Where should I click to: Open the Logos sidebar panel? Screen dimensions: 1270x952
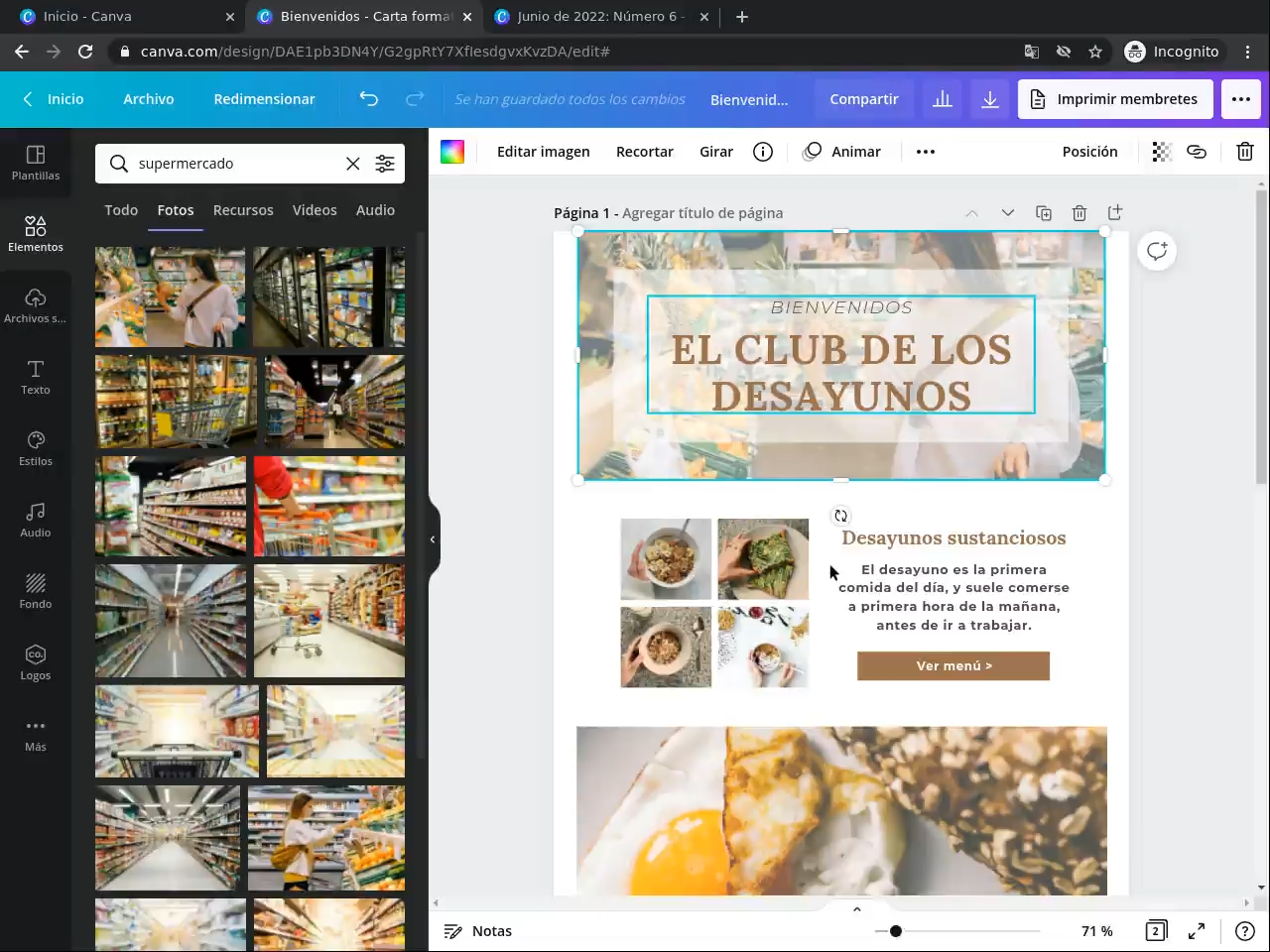coord(36,662)
